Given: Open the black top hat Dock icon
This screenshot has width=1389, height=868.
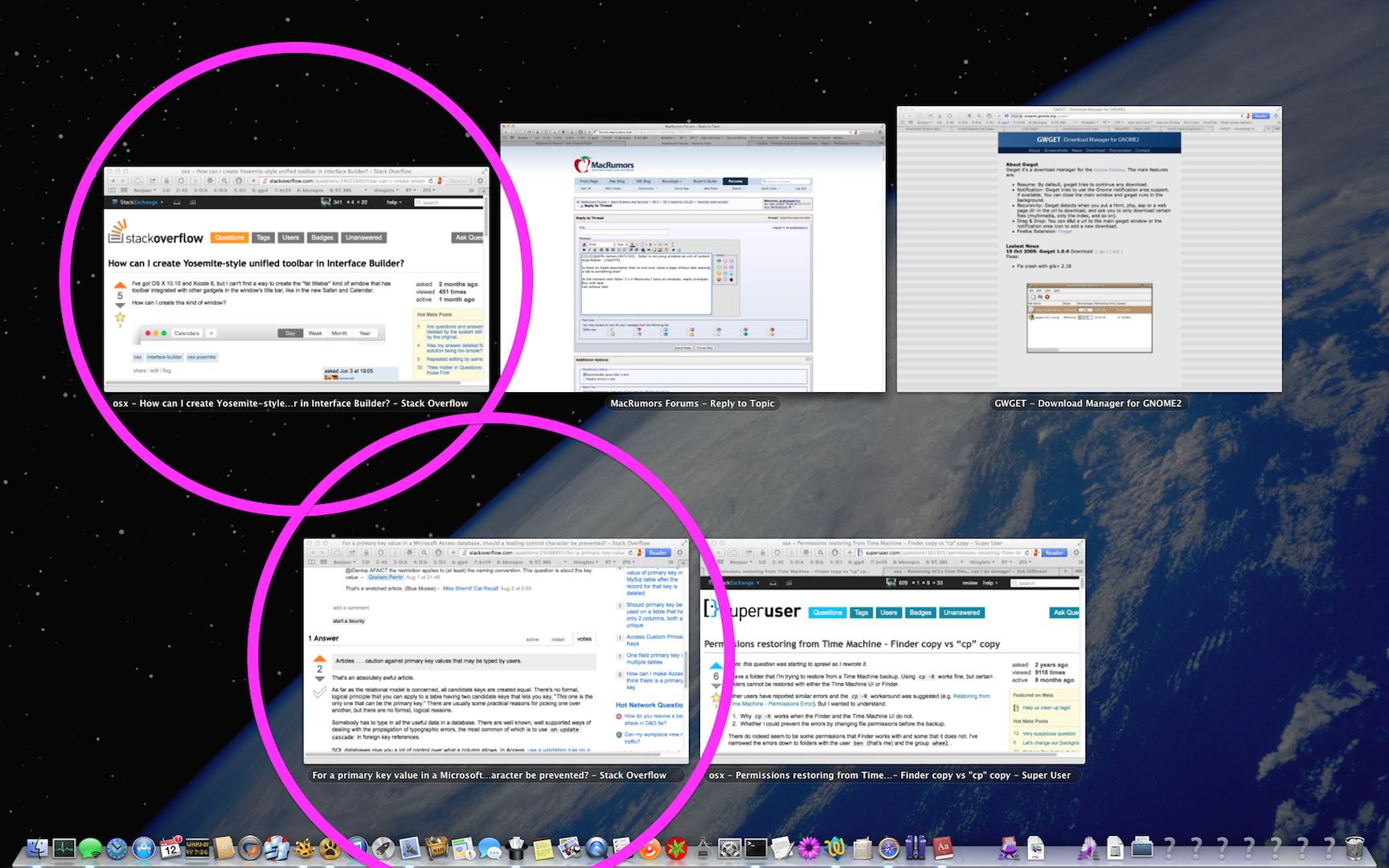Looking at the screenshot, I should (516, 848).
